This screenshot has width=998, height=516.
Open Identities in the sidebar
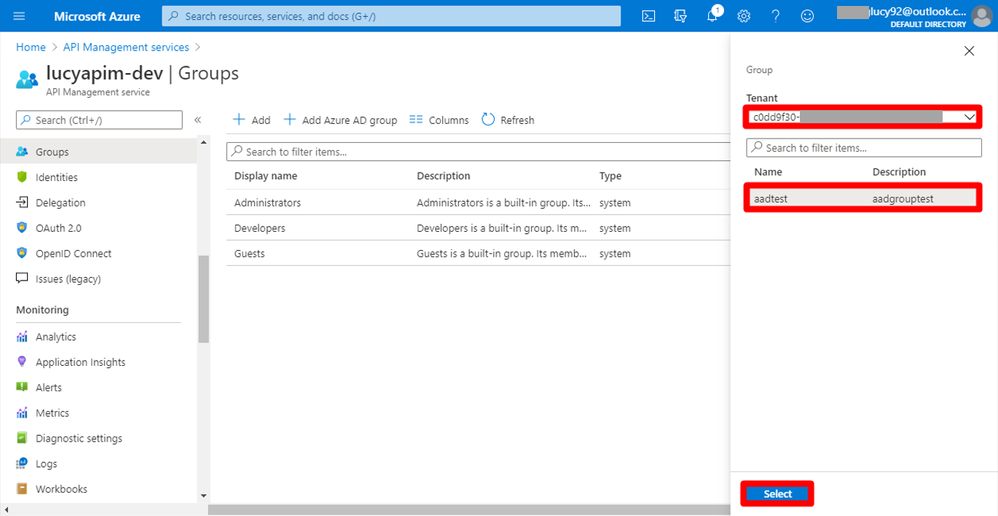point(56,177)
